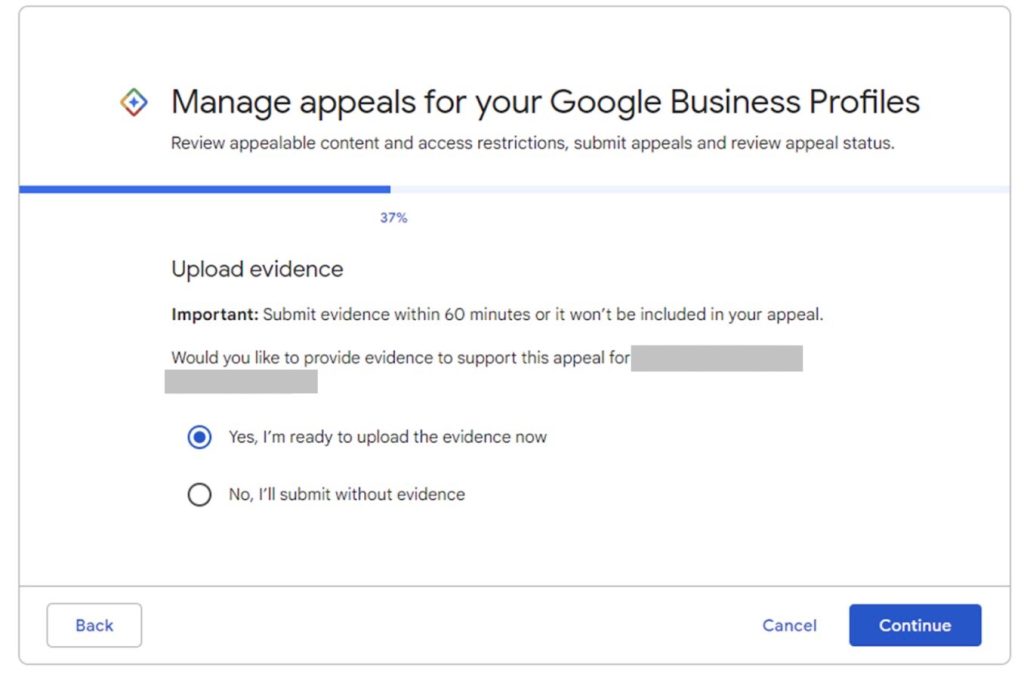Screen dimensions: 1024x680
Task: Click the "Would you like to provide evidence" question
Action: 400,357
